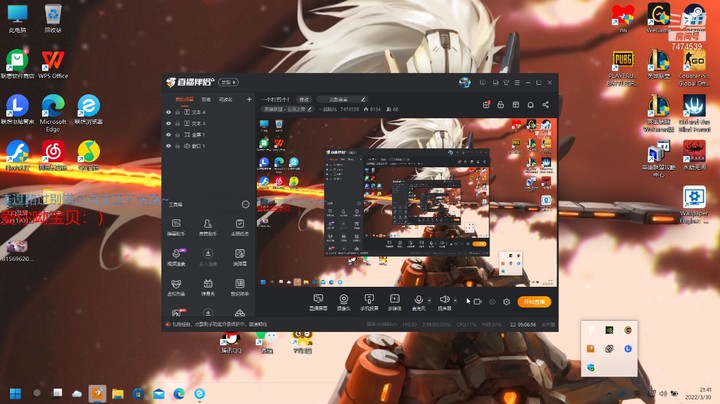Click the NVIDIA icon in tray popup

pos(609,330)
